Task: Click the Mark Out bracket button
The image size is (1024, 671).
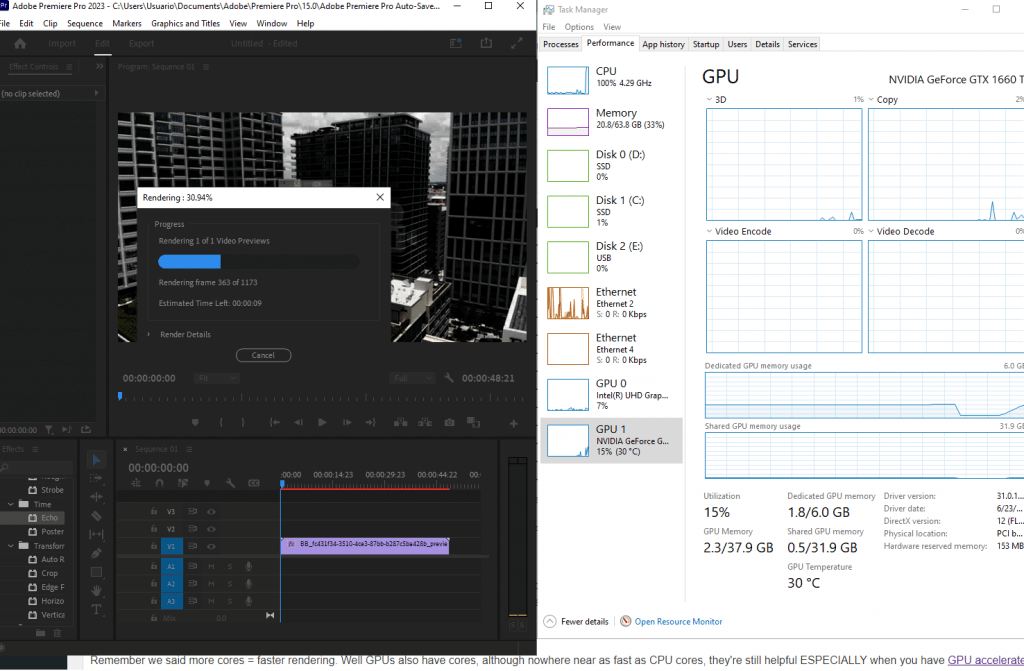Action: (243, 423)
